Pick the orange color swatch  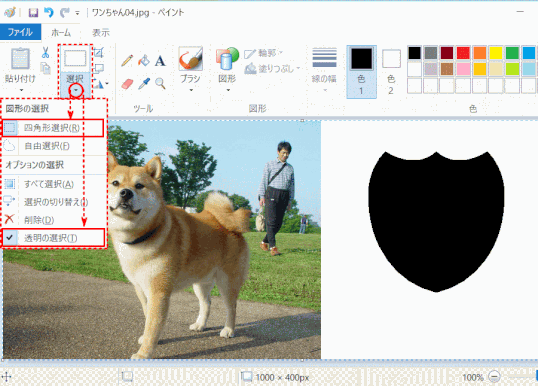point(480,53)
